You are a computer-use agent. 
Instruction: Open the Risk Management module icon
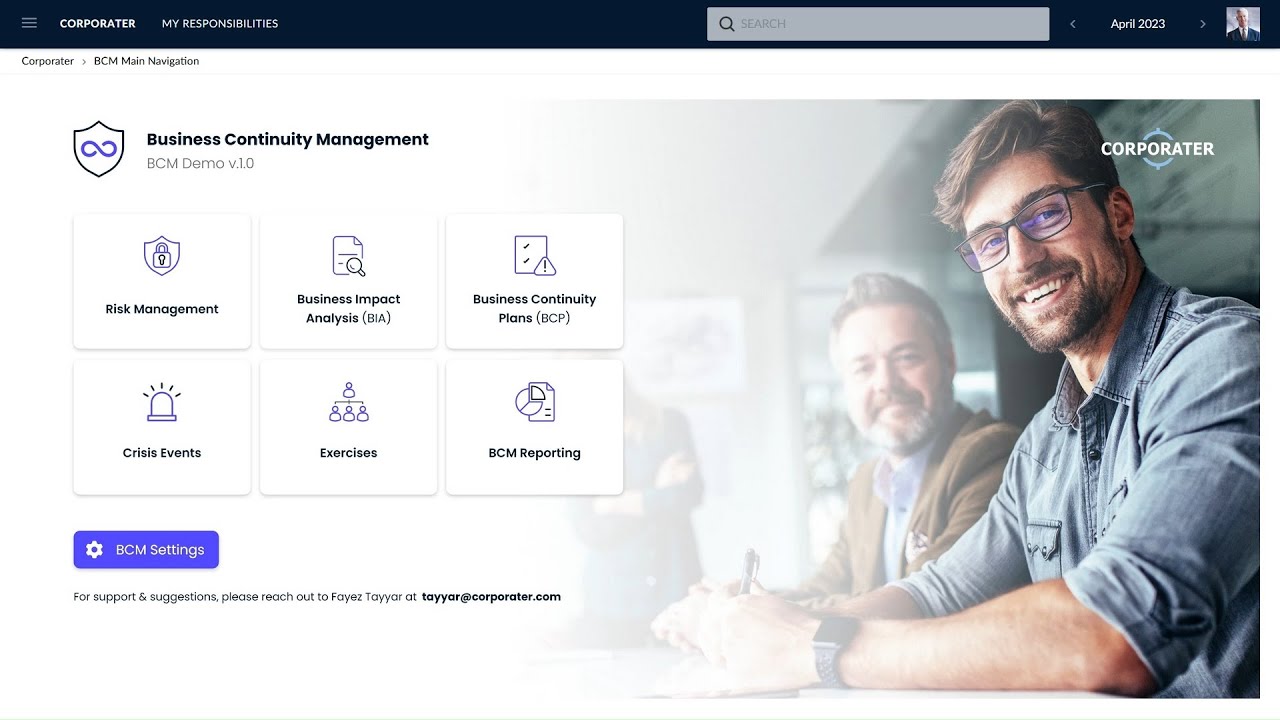tap(161, 255)
